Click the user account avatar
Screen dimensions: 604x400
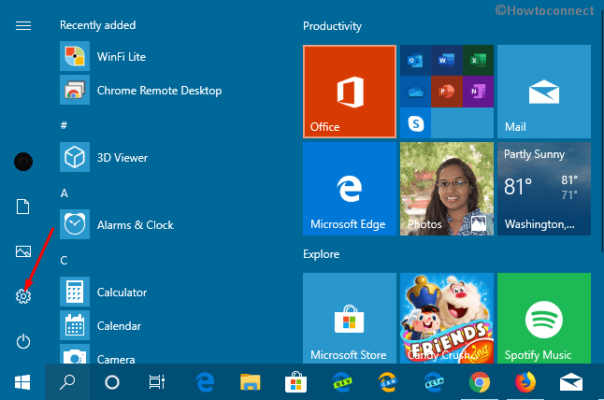[23, 161]
